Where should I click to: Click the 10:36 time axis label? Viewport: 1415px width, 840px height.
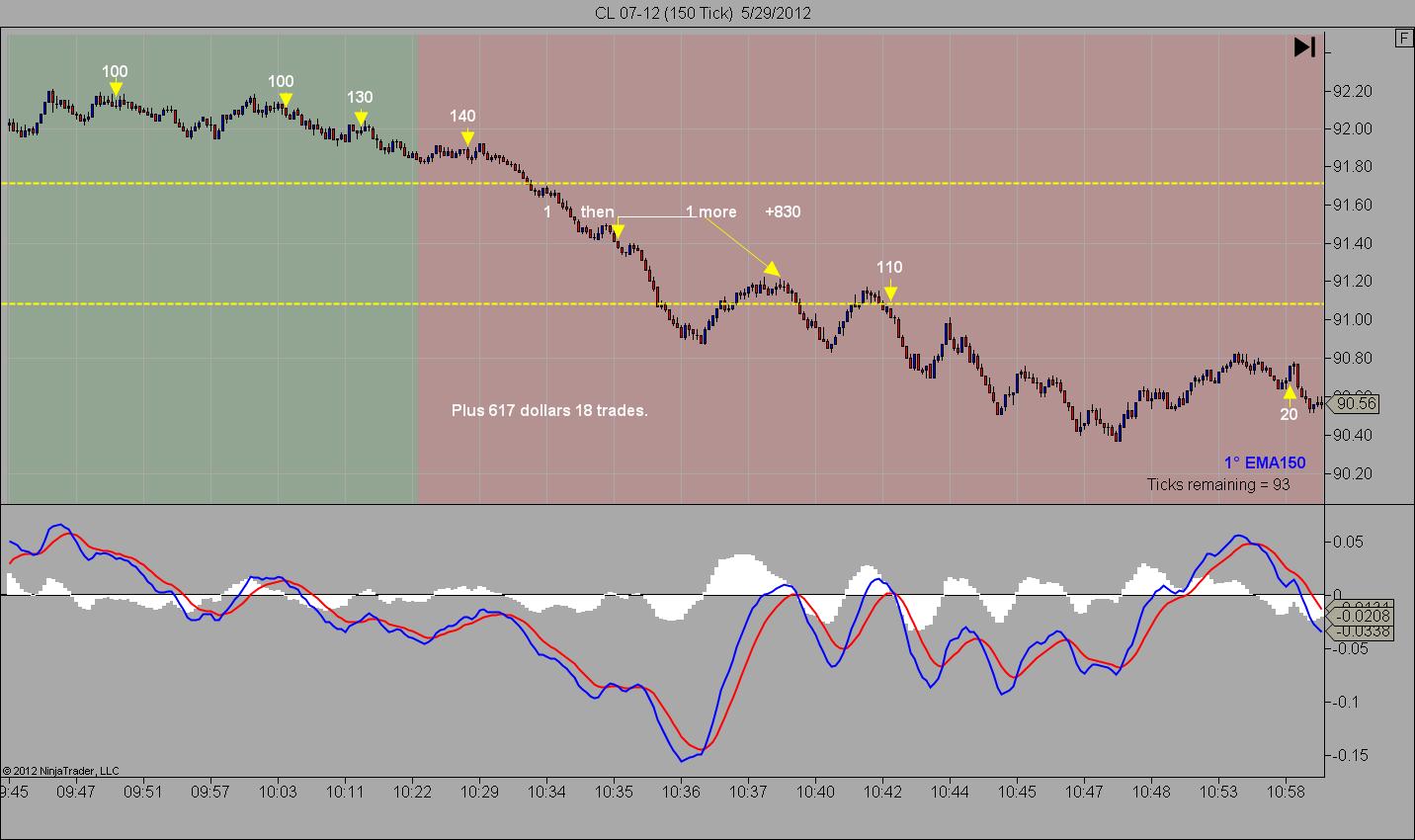pos(681,792)
